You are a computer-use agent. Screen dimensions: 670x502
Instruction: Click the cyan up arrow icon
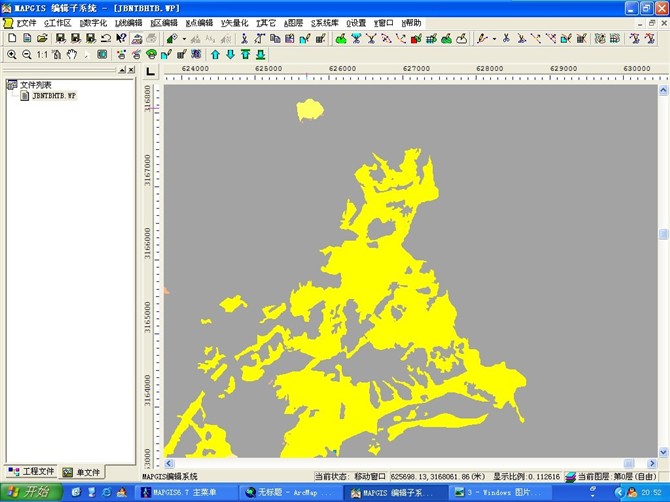214,54
